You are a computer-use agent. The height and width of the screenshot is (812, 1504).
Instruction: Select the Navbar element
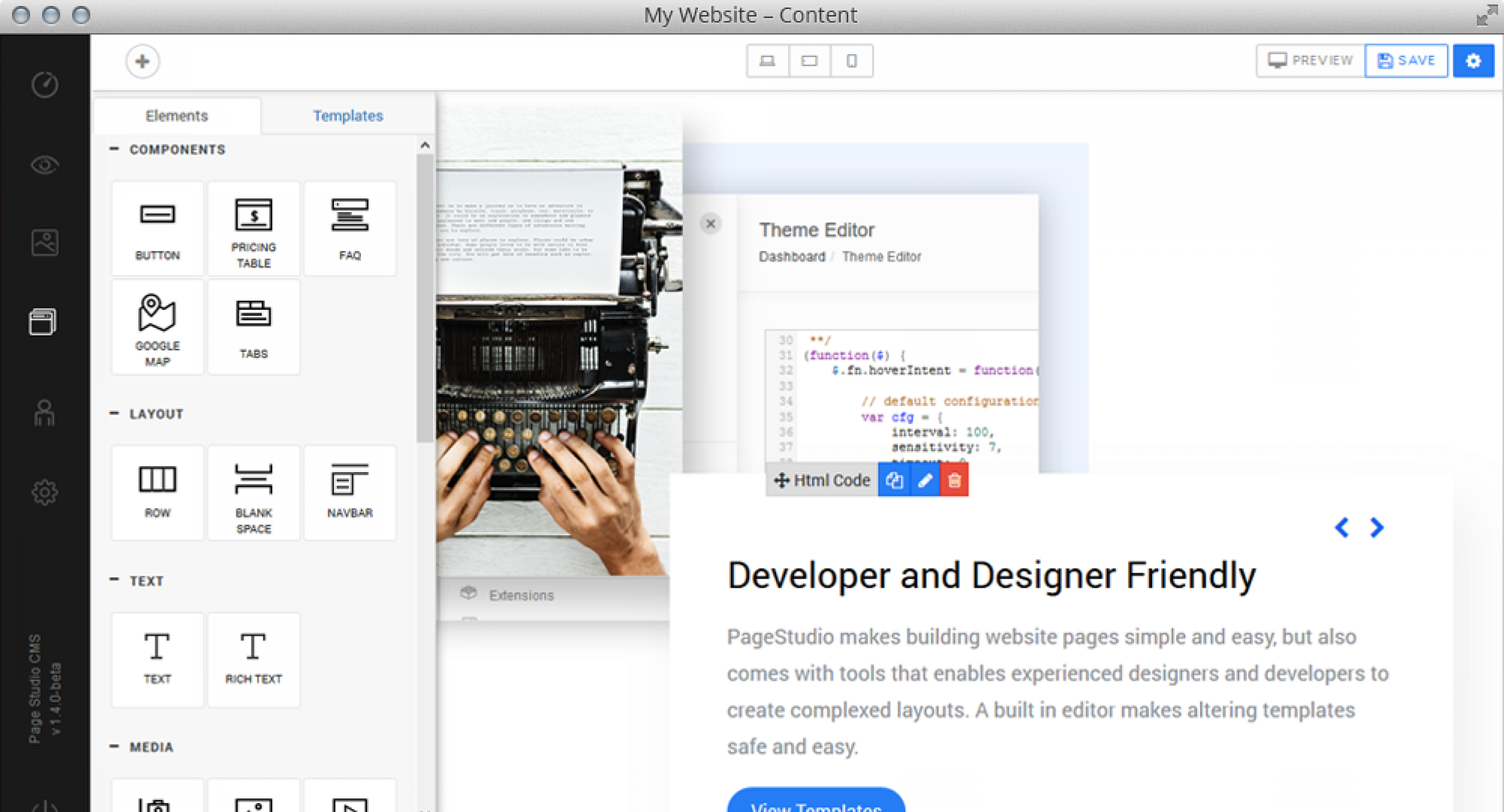[350, 493]
